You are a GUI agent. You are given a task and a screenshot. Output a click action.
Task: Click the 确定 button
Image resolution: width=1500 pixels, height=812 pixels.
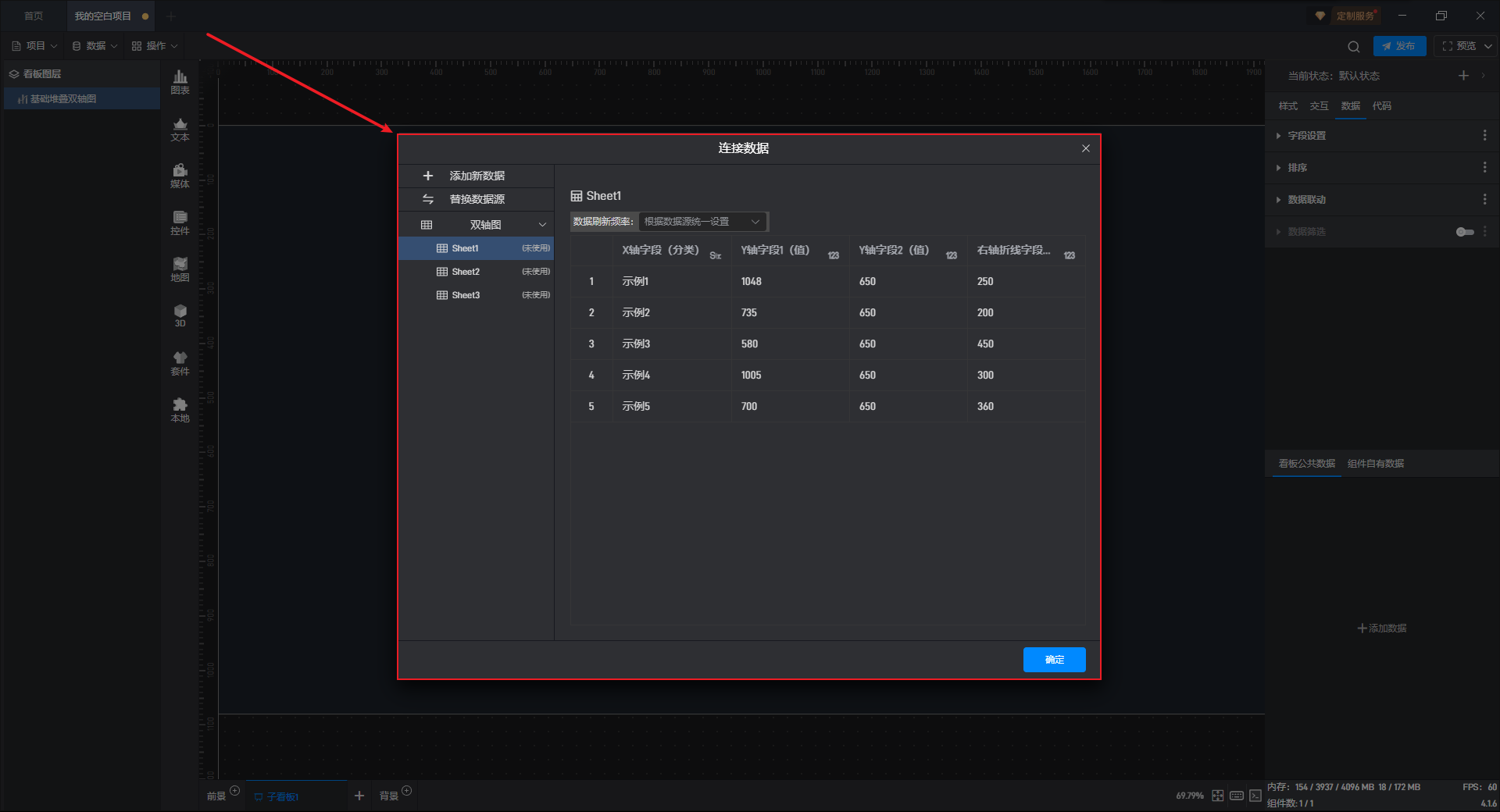click(x=1054, y=660)
